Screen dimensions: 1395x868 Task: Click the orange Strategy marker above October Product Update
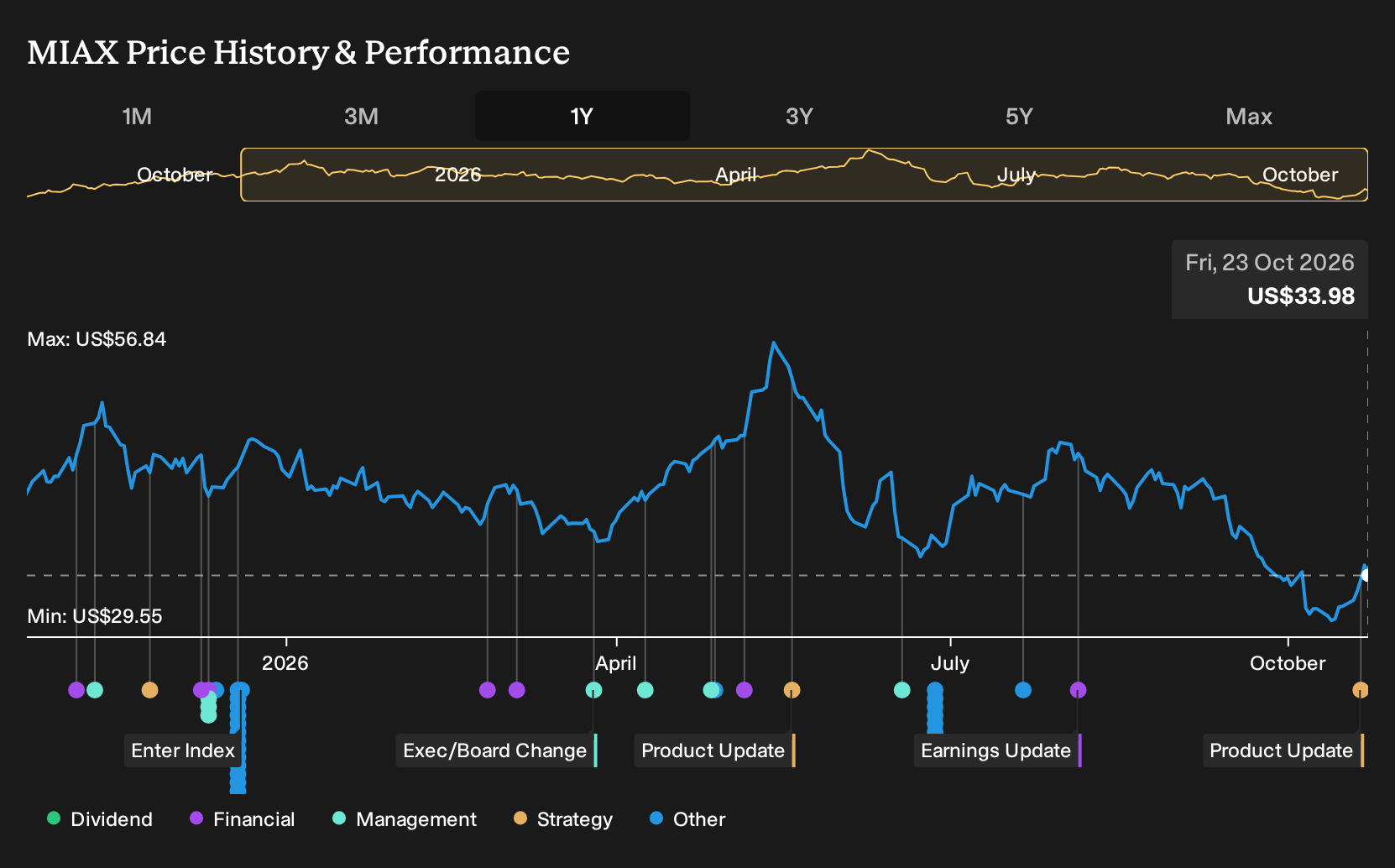(x=1361, y=690)
